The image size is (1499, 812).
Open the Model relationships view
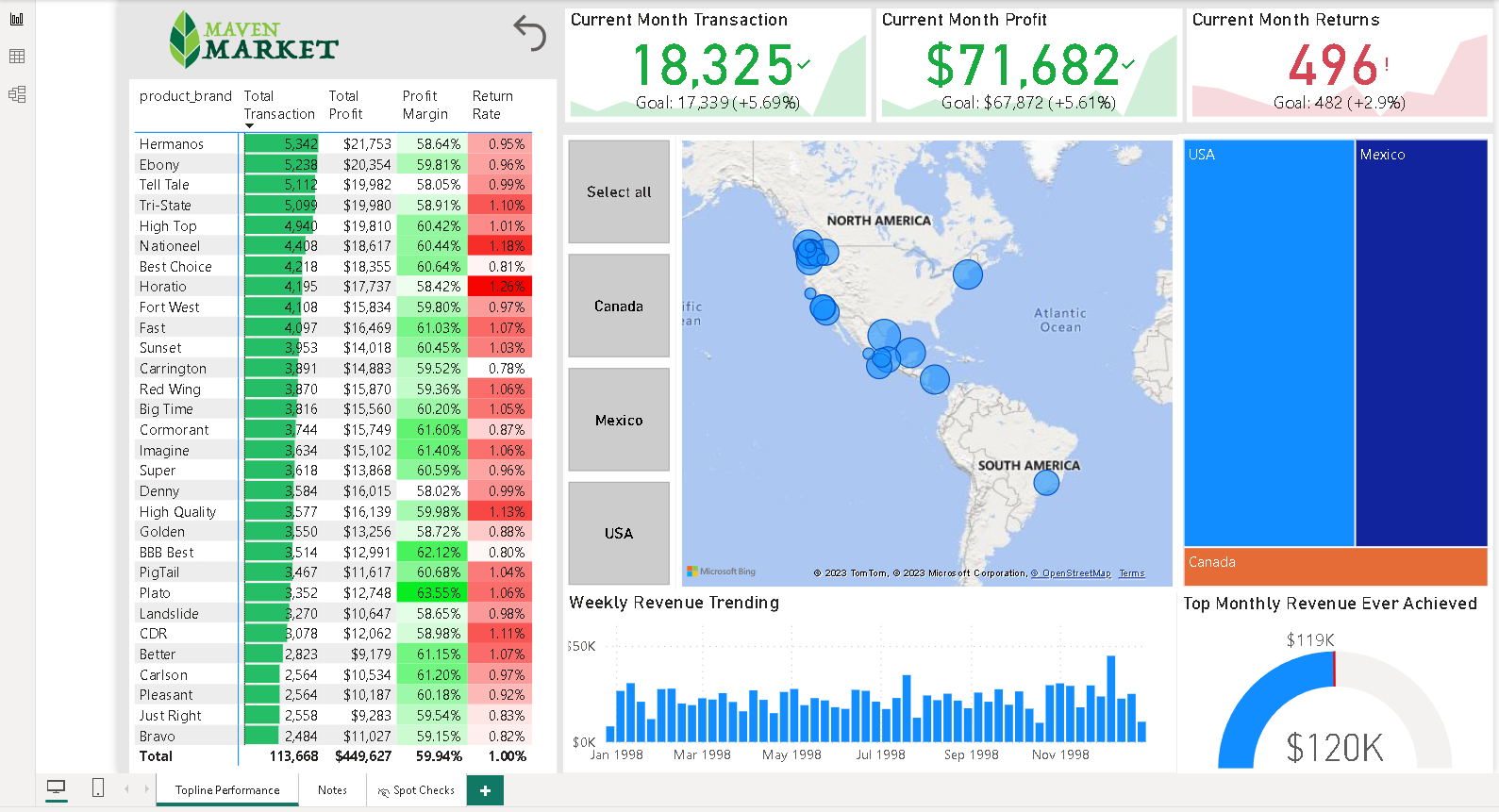click(x=17, y=94)
